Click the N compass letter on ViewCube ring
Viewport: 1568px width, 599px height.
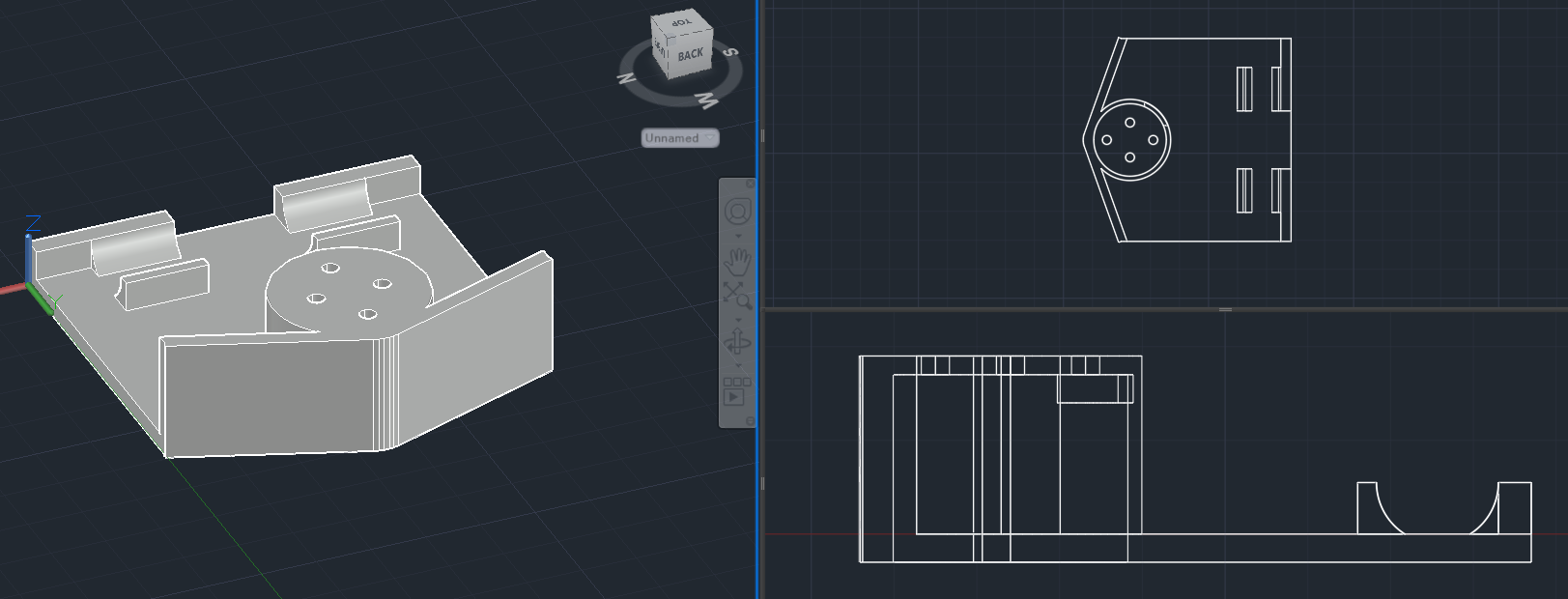(627, 79)
